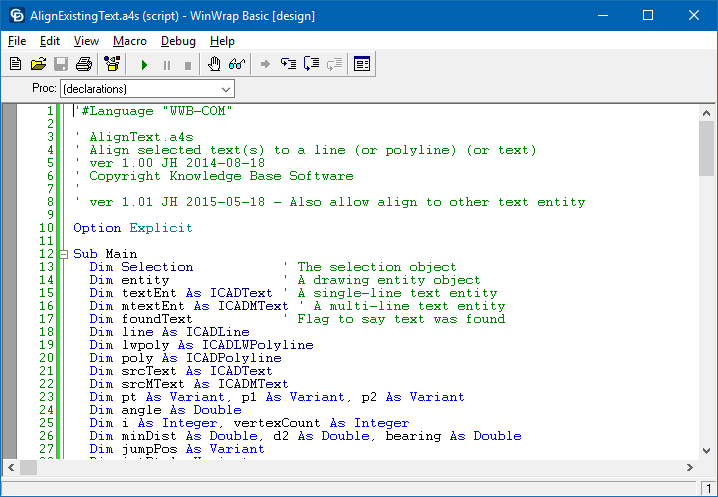Click the vertical scrollbar down arrow
718x497 pixels.
[706, 451]
